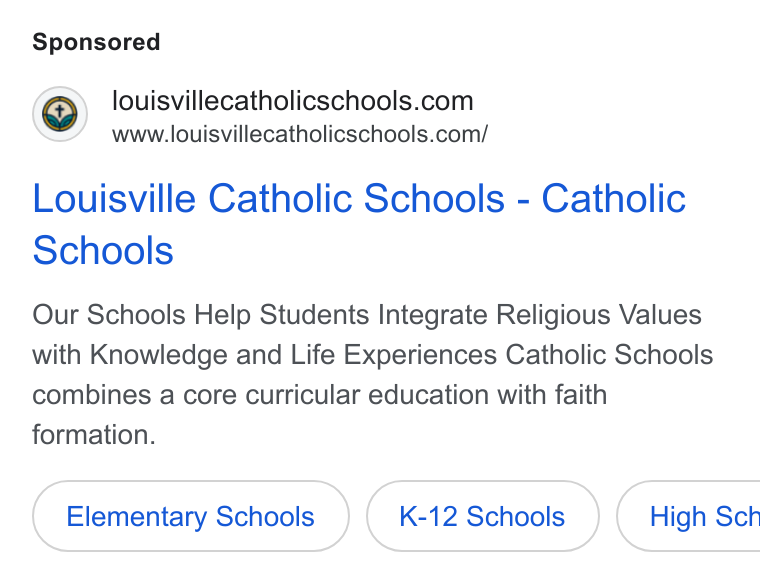Click the text Knowledge and Life Experiences
The height and width of the screenshot is (584, 760).
293,355
